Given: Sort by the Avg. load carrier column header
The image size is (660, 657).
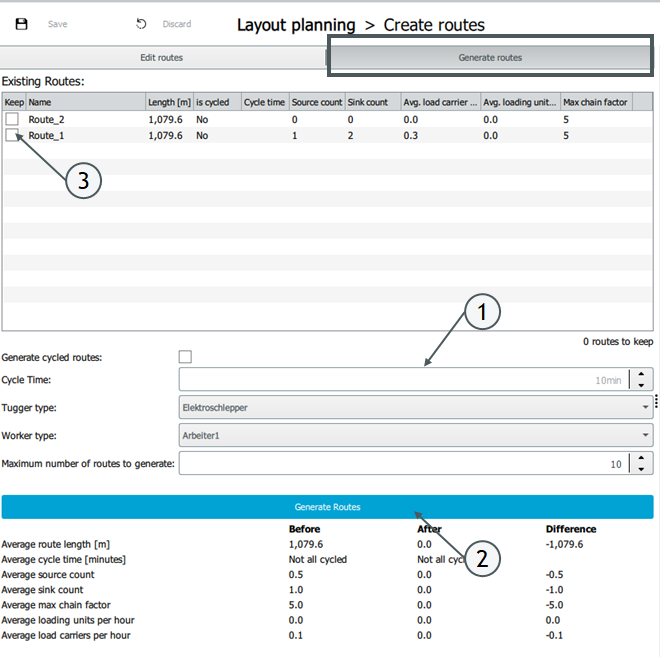Looking at the screenshot, I should pos(440,102).
